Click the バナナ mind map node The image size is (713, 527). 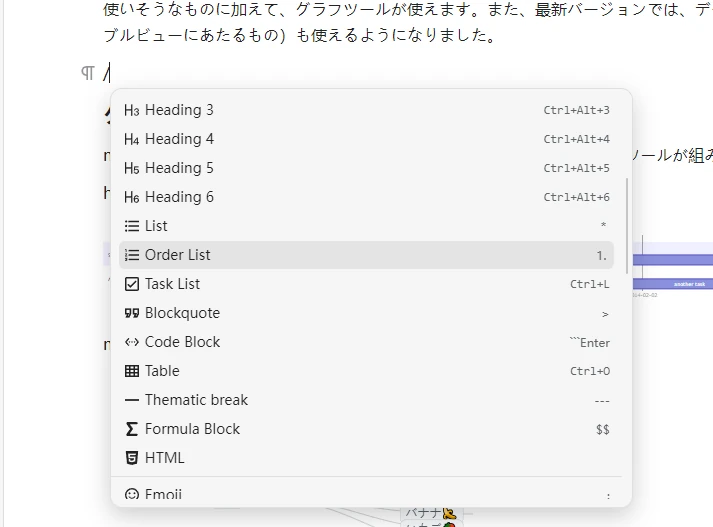pos(431,513)
